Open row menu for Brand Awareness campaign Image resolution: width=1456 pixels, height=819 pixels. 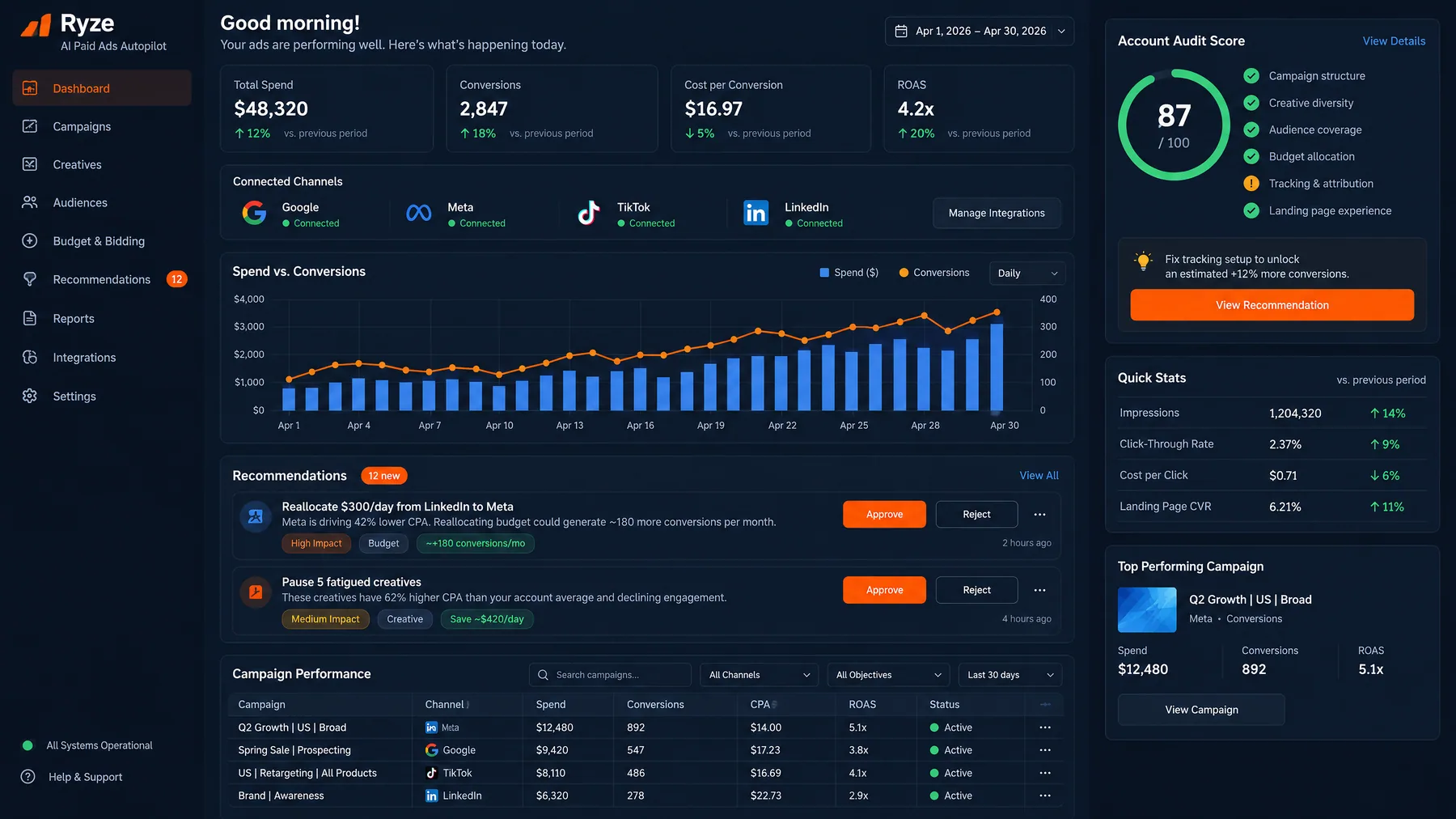(x=1045, y=796)
